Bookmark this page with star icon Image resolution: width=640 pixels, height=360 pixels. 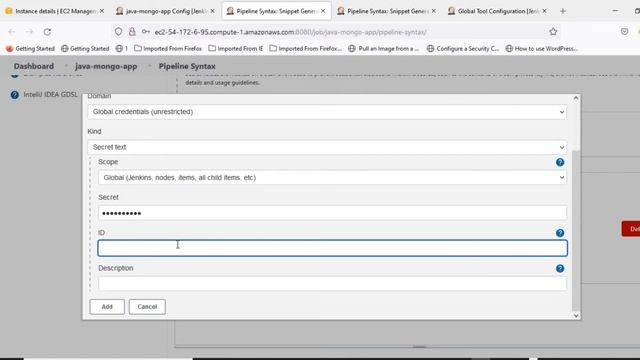tap(553, 32)
